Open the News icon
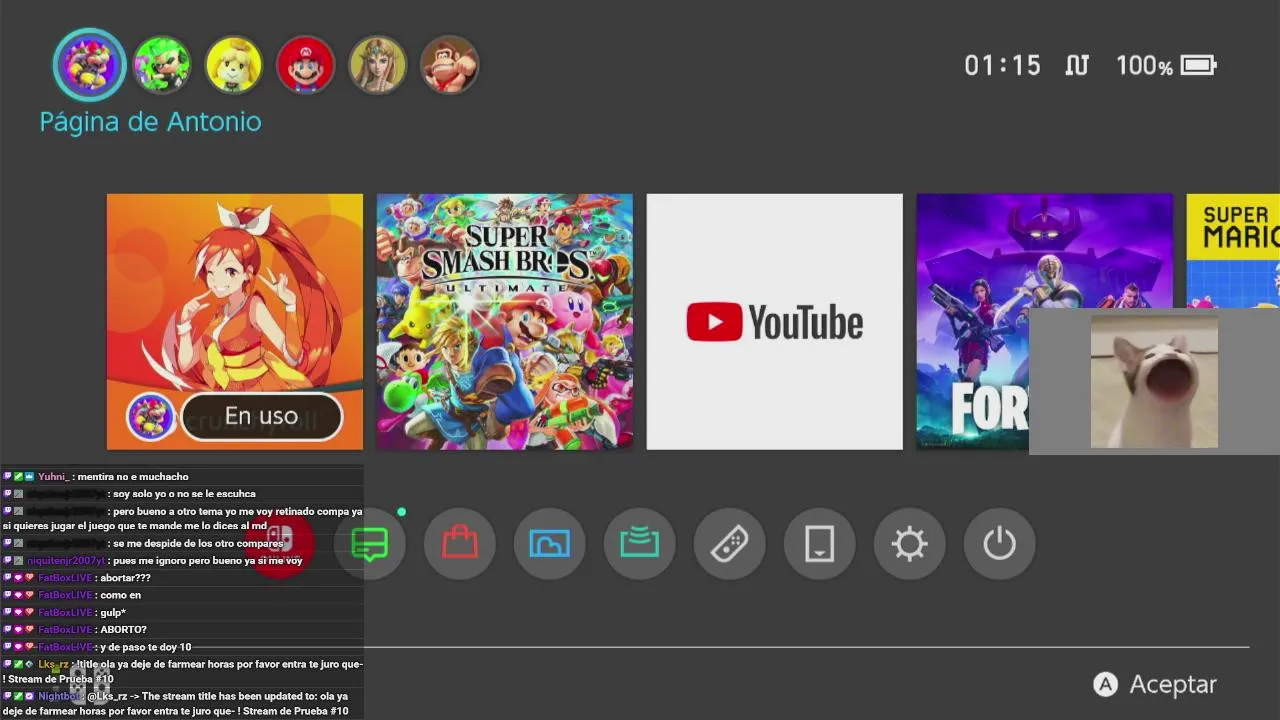Image resolution: width=1280 pixels, height=720 pixels. (x=370, y=544)
